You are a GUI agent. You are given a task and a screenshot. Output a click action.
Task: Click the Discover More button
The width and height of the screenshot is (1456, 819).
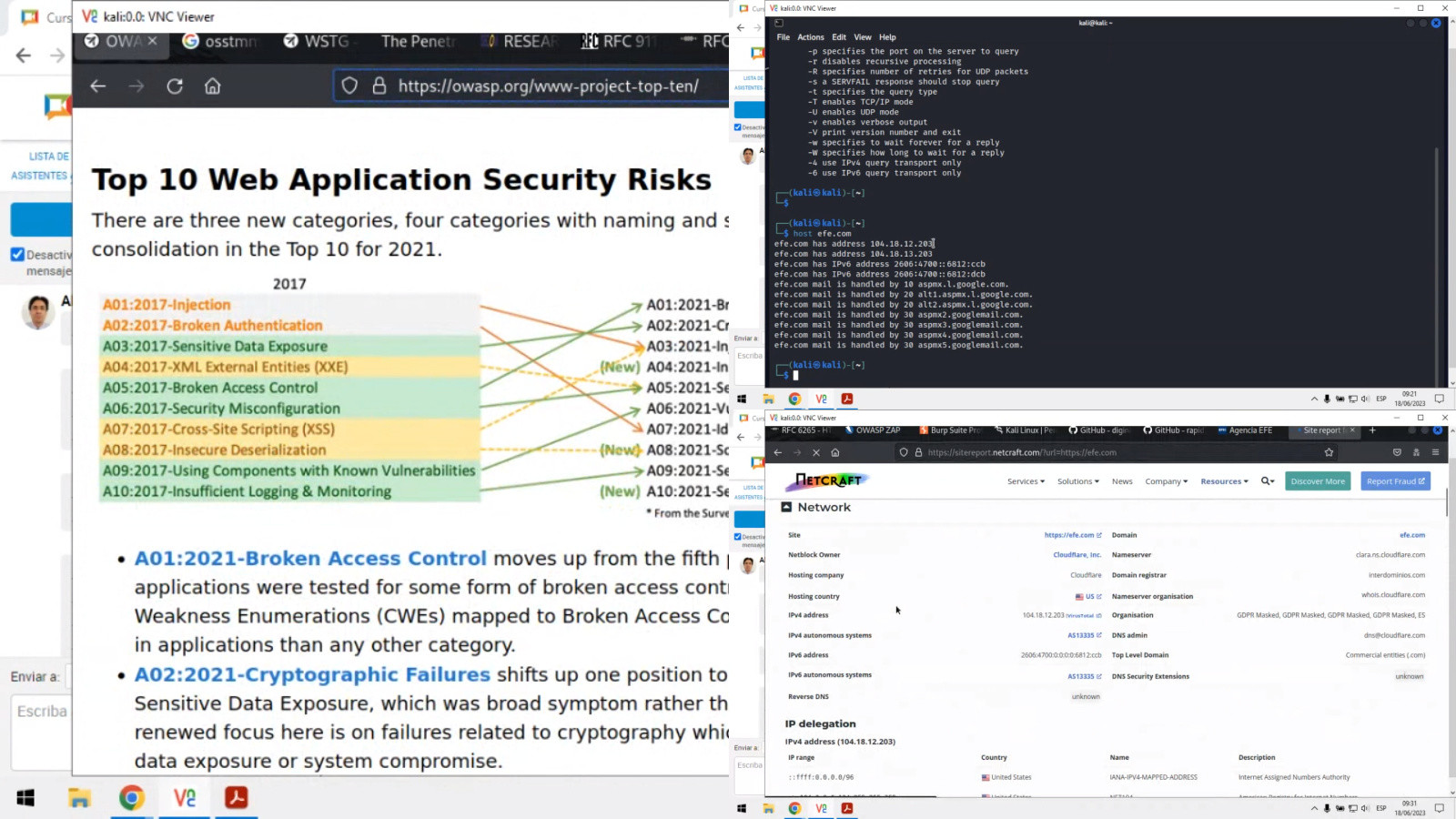tap(1318, 481)
